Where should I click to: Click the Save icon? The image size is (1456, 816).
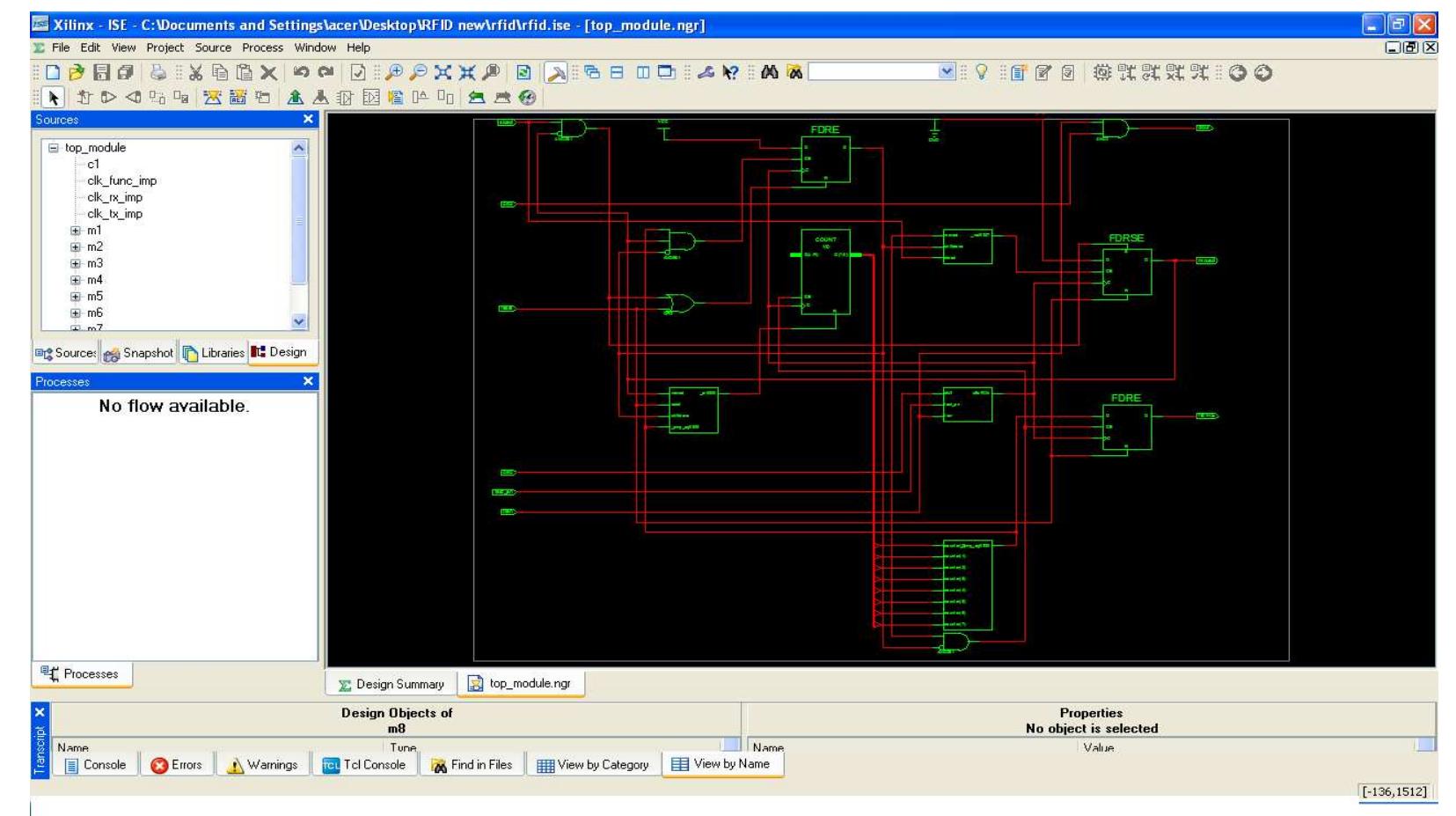pyautogui.click(x=101, y=73)
